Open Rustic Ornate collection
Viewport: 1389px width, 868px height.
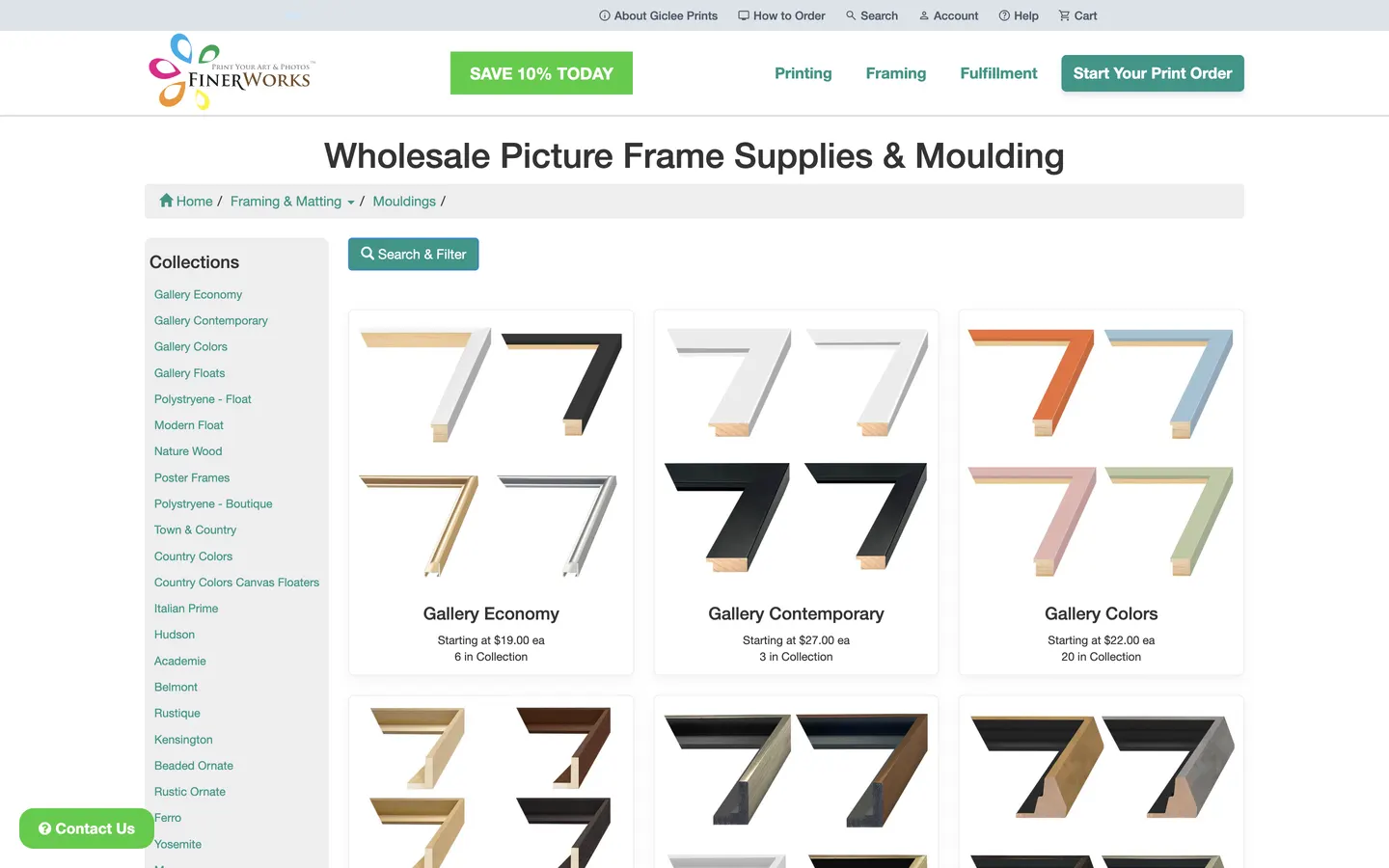(190, 791)
